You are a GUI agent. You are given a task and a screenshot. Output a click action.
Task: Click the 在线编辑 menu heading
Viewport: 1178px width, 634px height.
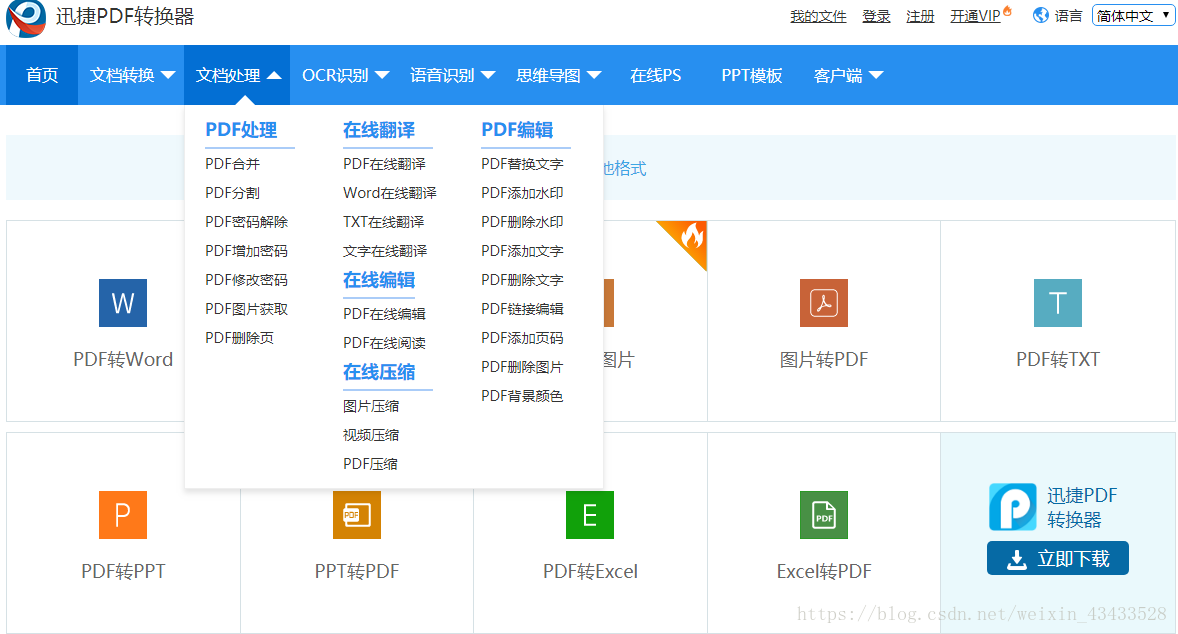pyautogui.click(x=379, y=280)
